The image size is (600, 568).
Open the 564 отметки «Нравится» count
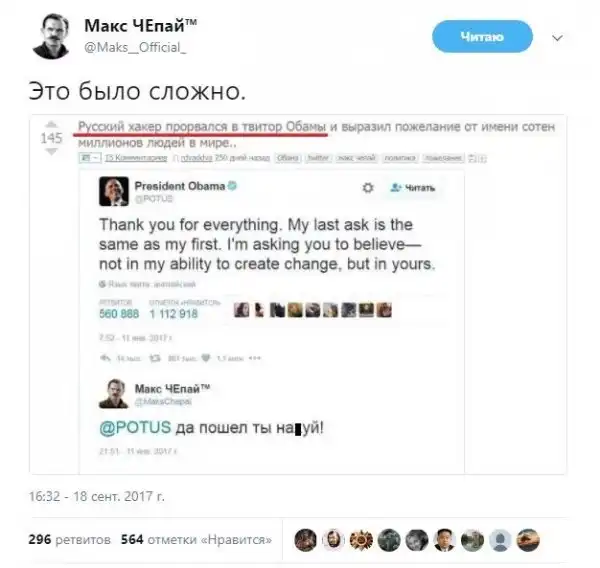(x=196, y=540)
